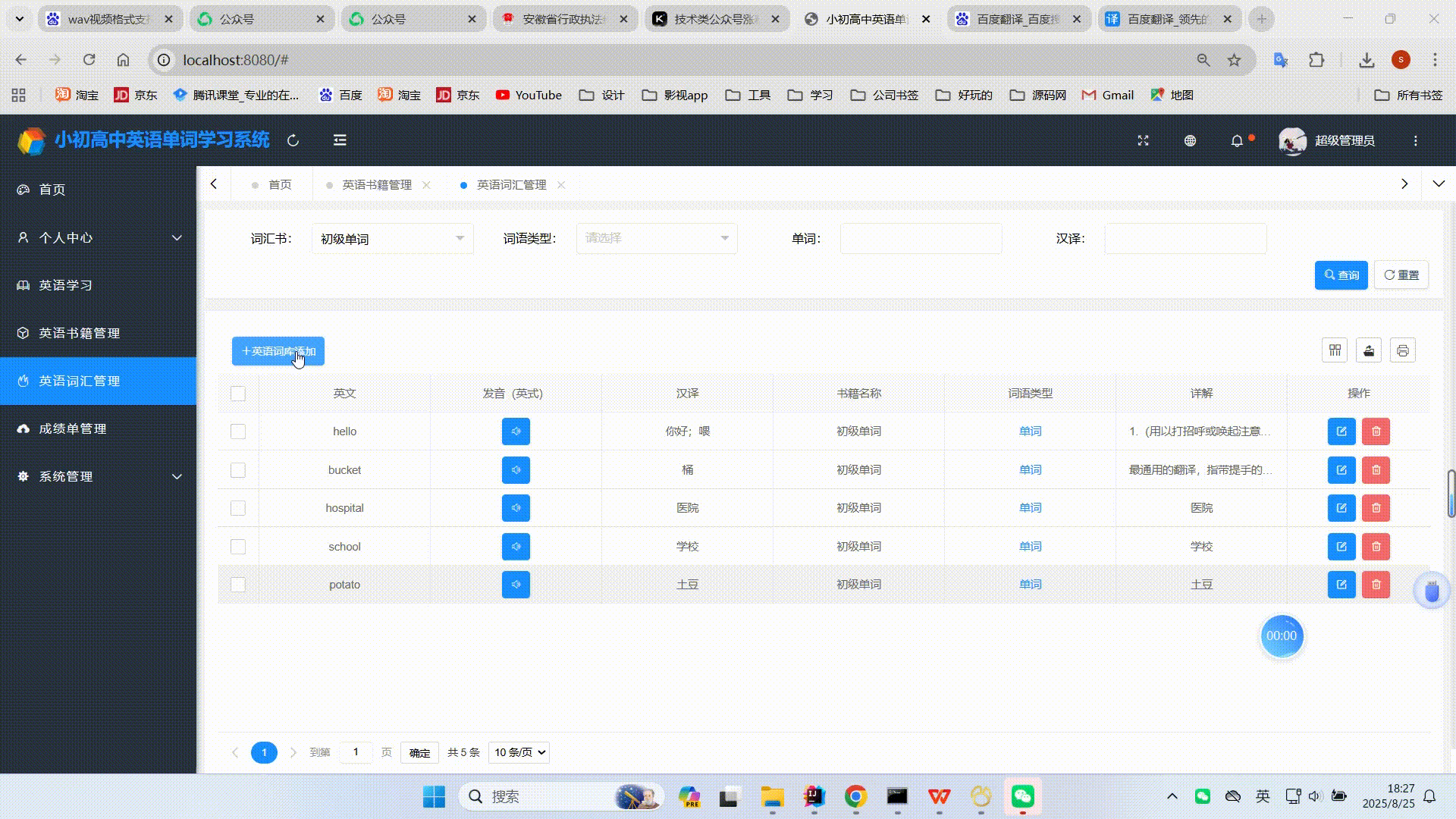Close the 英语词汇管理 page tab
The height and width of the screenshot is (819, 1456).
[x=561, y=185]
